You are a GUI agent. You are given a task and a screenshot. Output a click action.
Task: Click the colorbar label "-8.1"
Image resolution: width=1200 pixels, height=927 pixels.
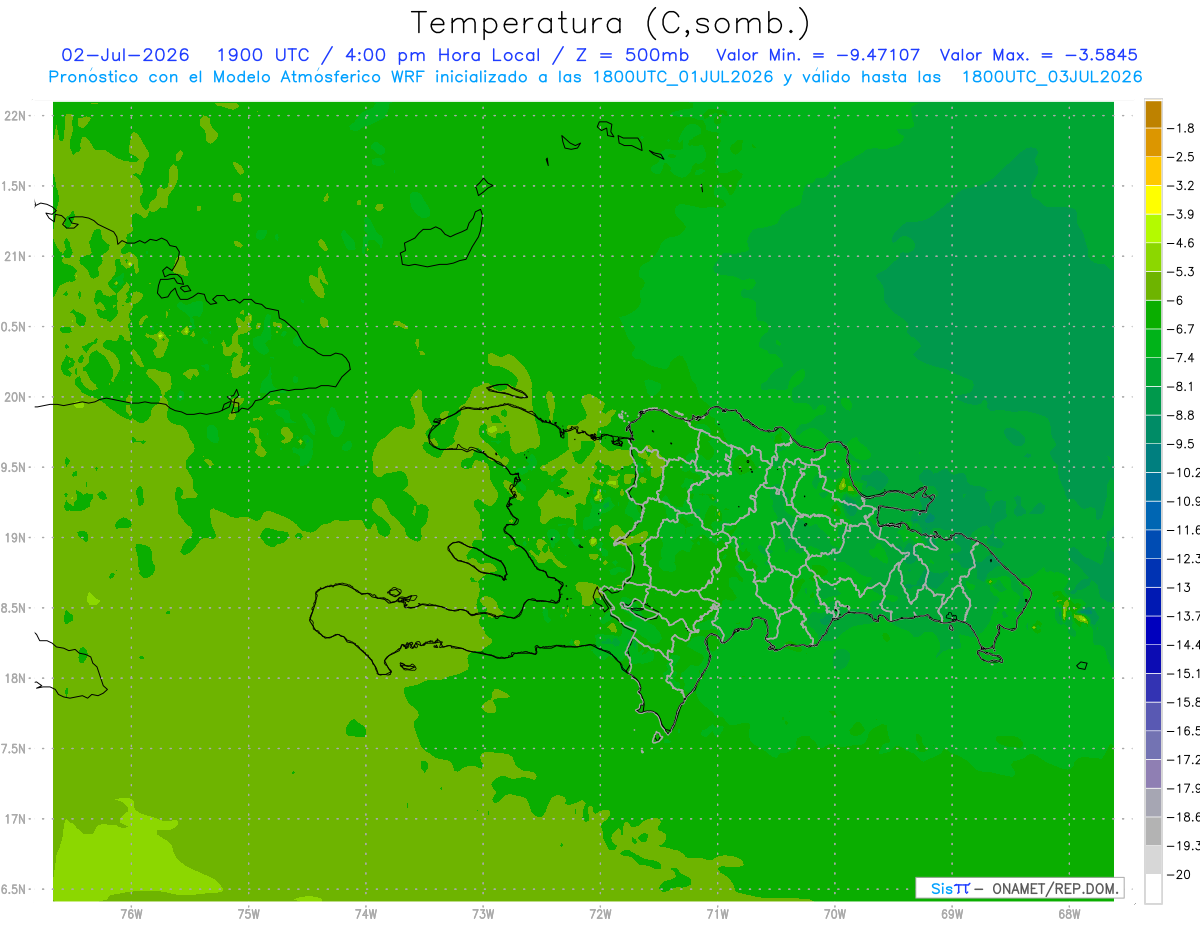click(x=1181, y=386)
